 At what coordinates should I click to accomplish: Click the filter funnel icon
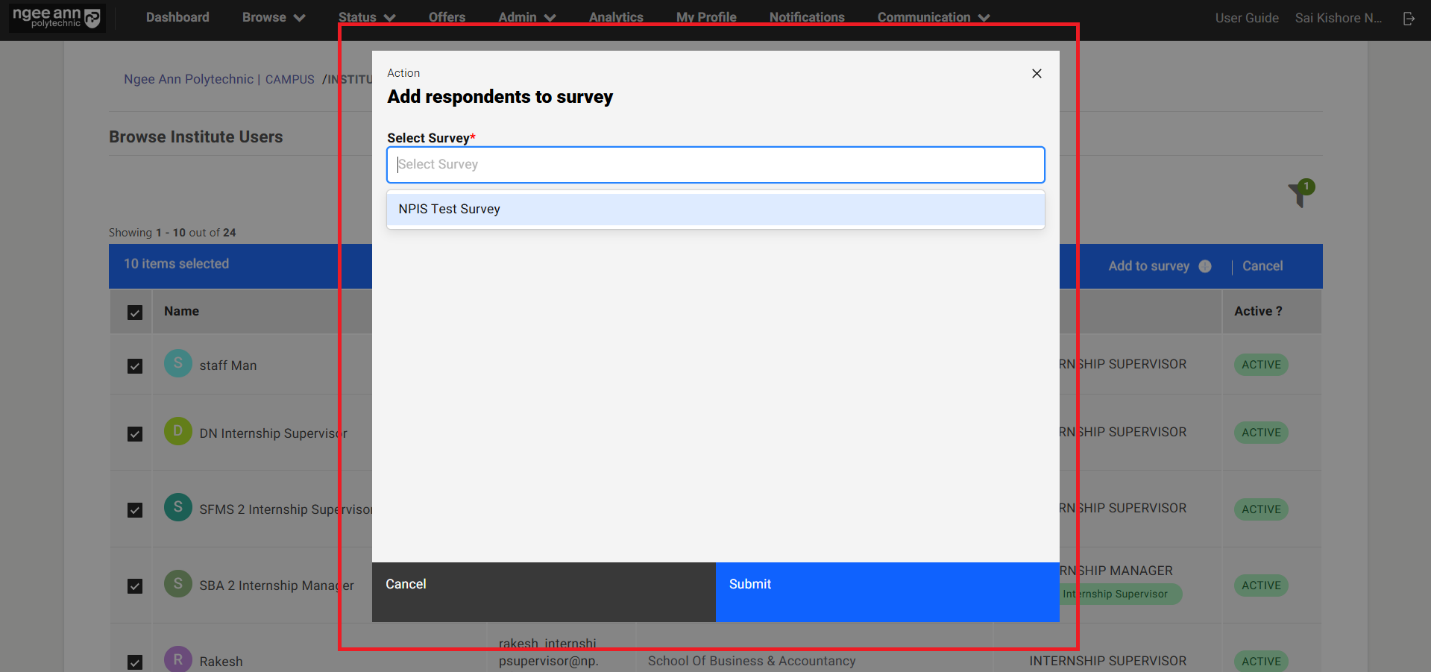(1299, 194)
